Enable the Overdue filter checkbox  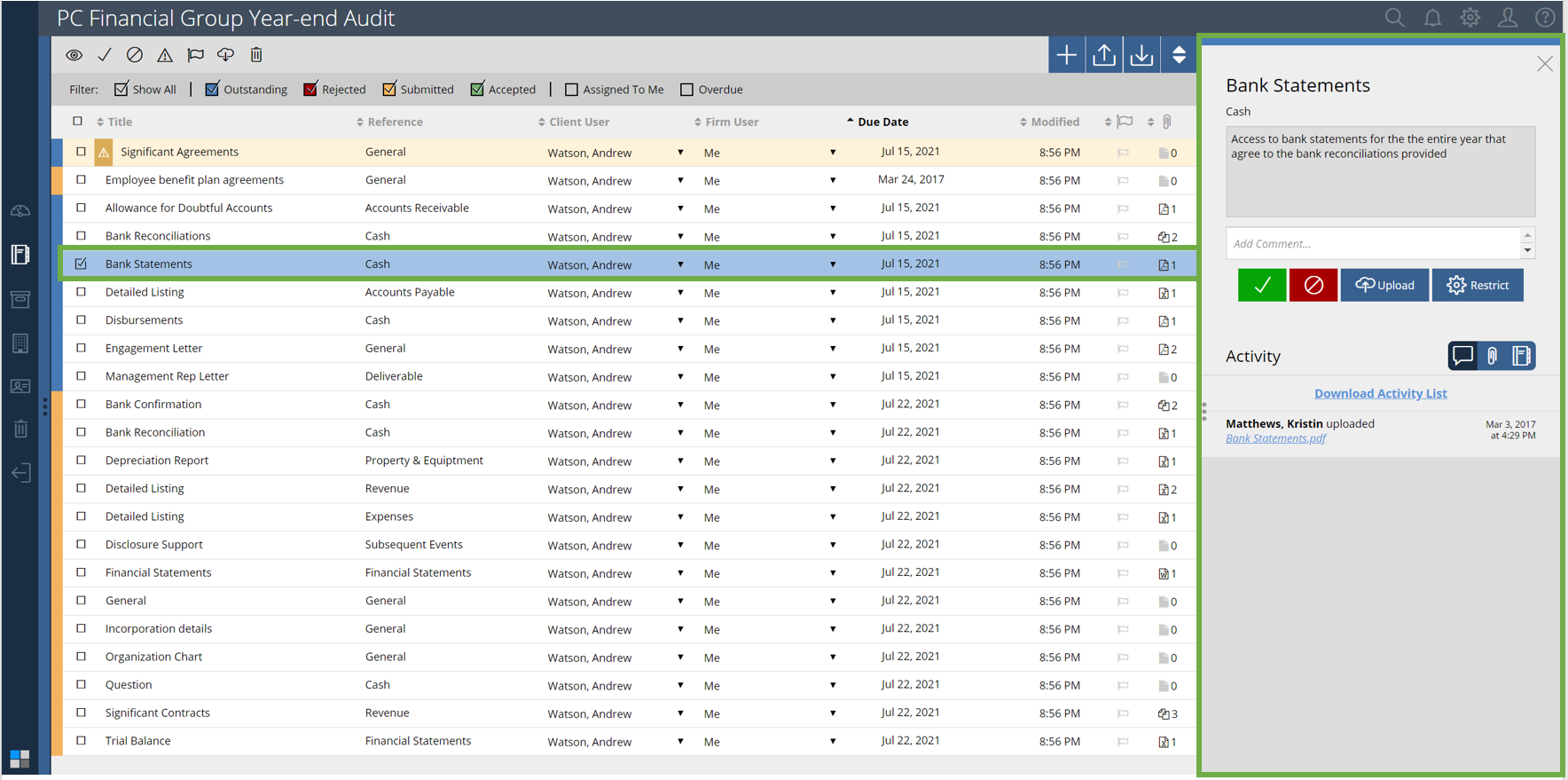pos(686,90)
